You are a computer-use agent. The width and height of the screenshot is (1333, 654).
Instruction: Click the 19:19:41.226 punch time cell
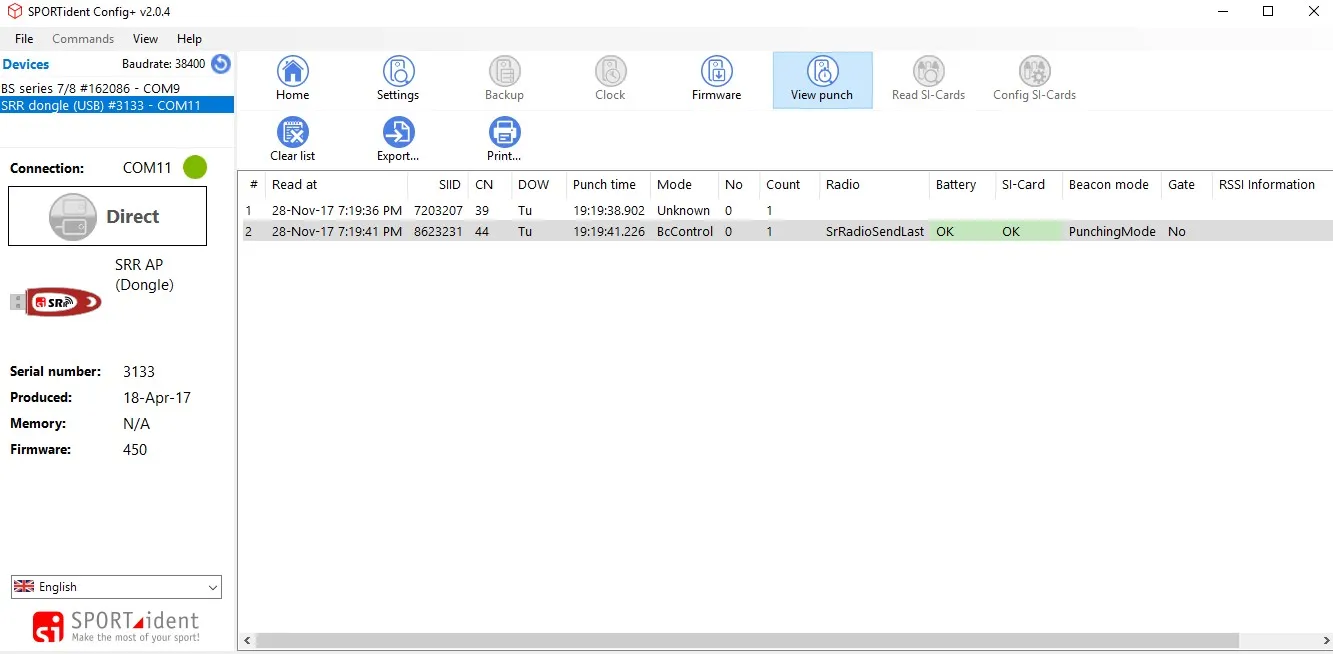click(x=608, y=231)
